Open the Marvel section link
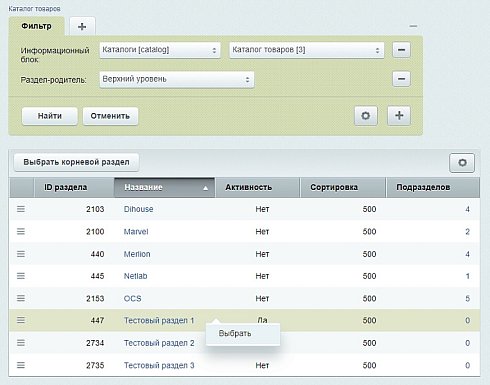The width and height of the screenshot is (490, 385). [136, 231]
